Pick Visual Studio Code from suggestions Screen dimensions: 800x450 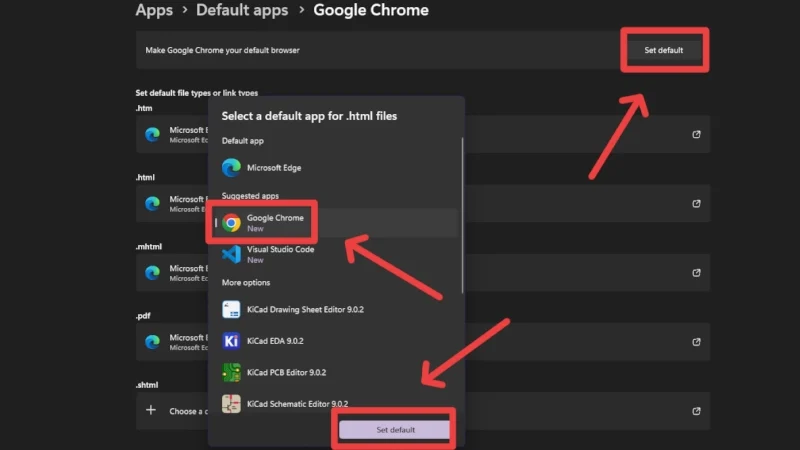click(x=335, y=254)
